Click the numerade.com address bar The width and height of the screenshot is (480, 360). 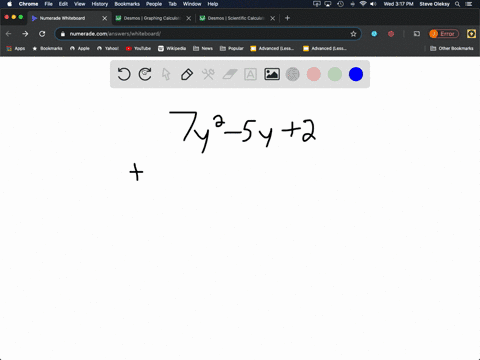[208, 34]
